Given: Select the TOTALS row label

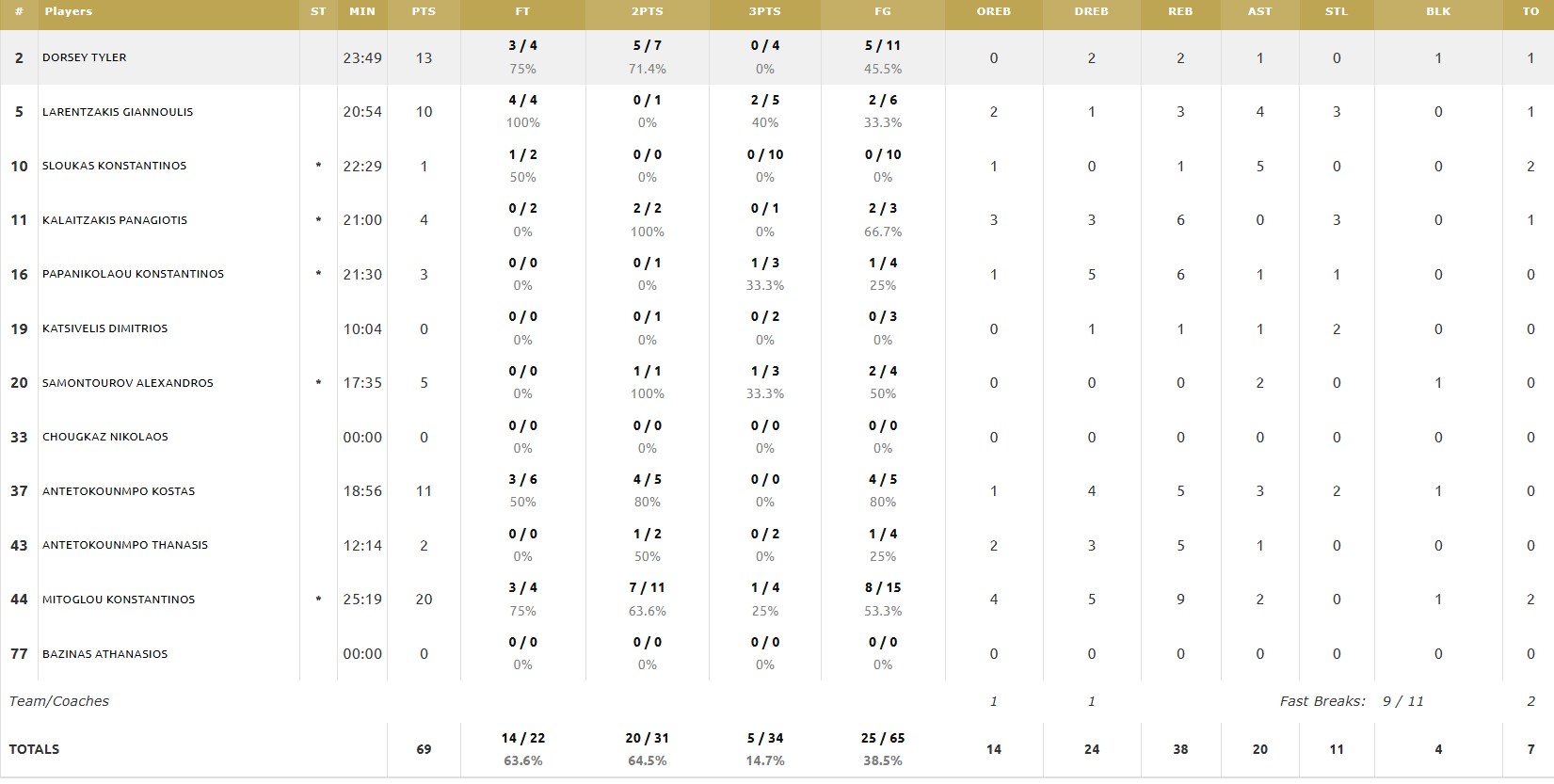Looking at the screenshot, I should (34, 749).
